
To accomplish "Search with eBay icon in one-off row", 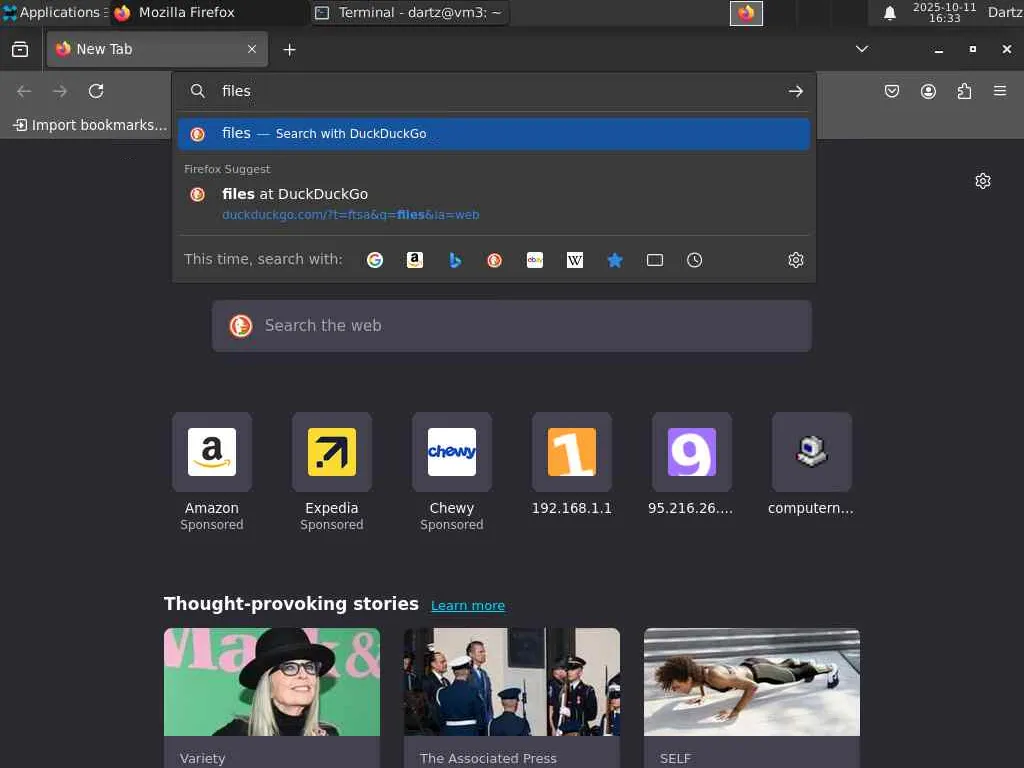I will [535, 260].
